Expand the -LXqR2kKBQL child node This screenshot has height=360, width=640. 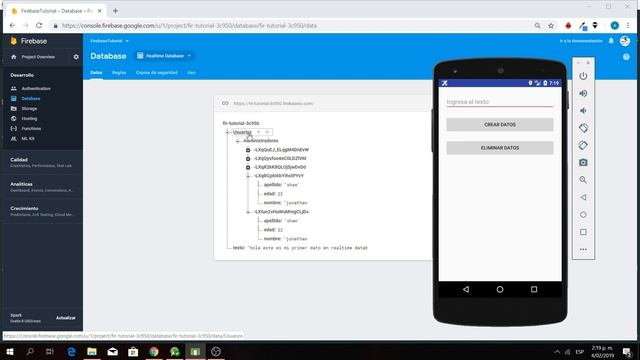coord(248,167)
